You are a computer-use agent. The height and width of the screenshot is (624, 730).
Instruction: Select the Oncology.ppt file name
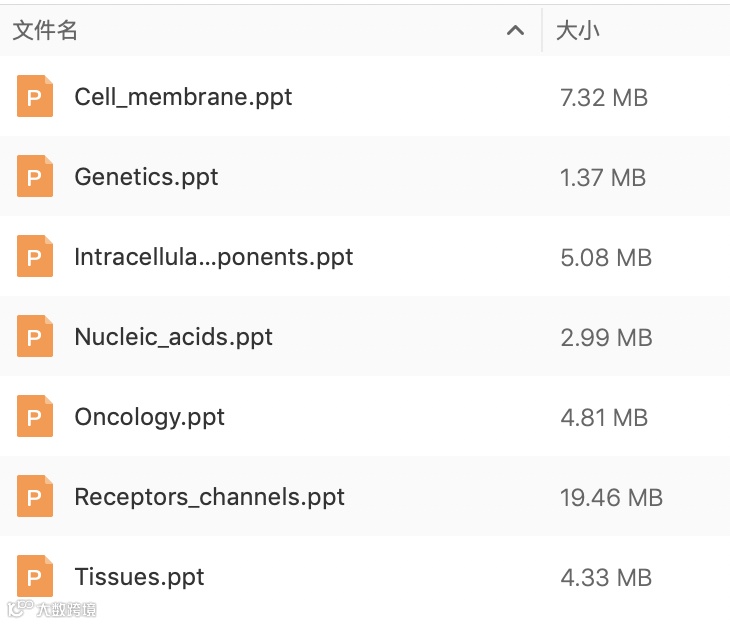coord(149,417)
